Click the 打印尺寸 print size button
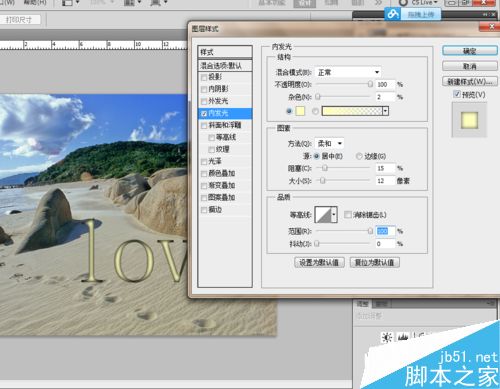 [20, 20]
